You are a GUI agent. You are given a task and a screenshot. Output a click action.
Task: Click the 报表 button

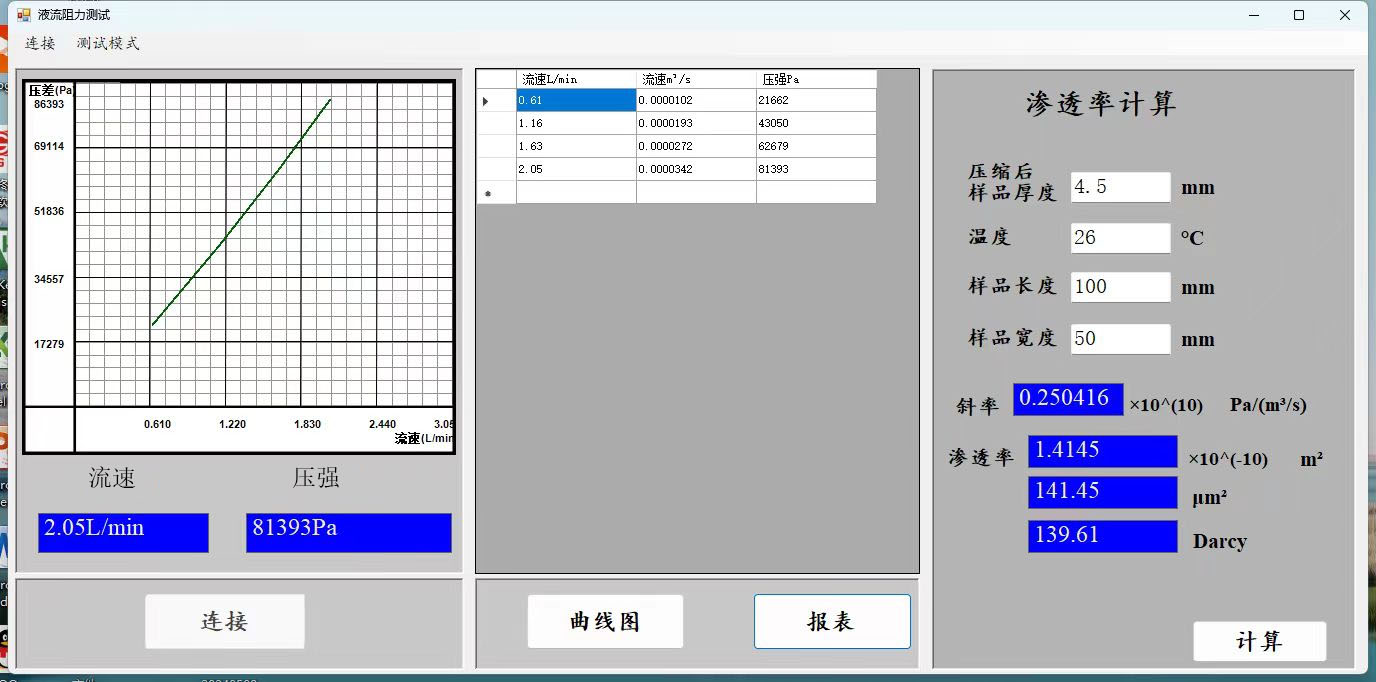click(831, 621)
